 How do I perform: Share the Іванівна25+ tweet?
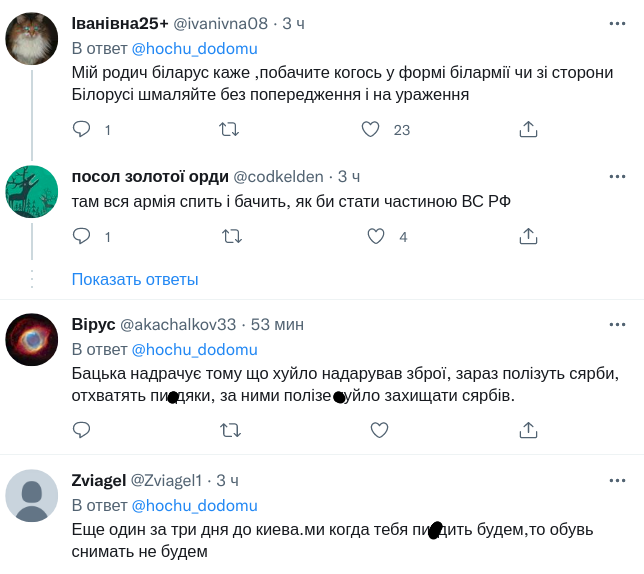coord(529,129)
